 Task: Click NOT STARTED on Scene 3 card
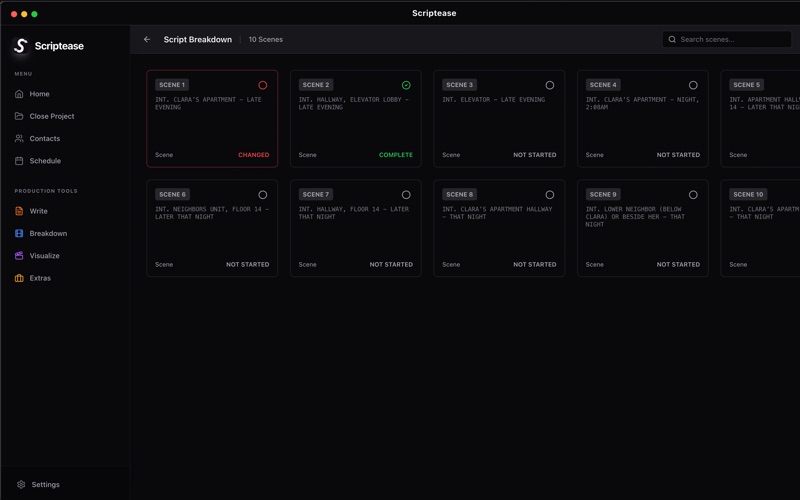pyautogui.click(x=535, y=155)
